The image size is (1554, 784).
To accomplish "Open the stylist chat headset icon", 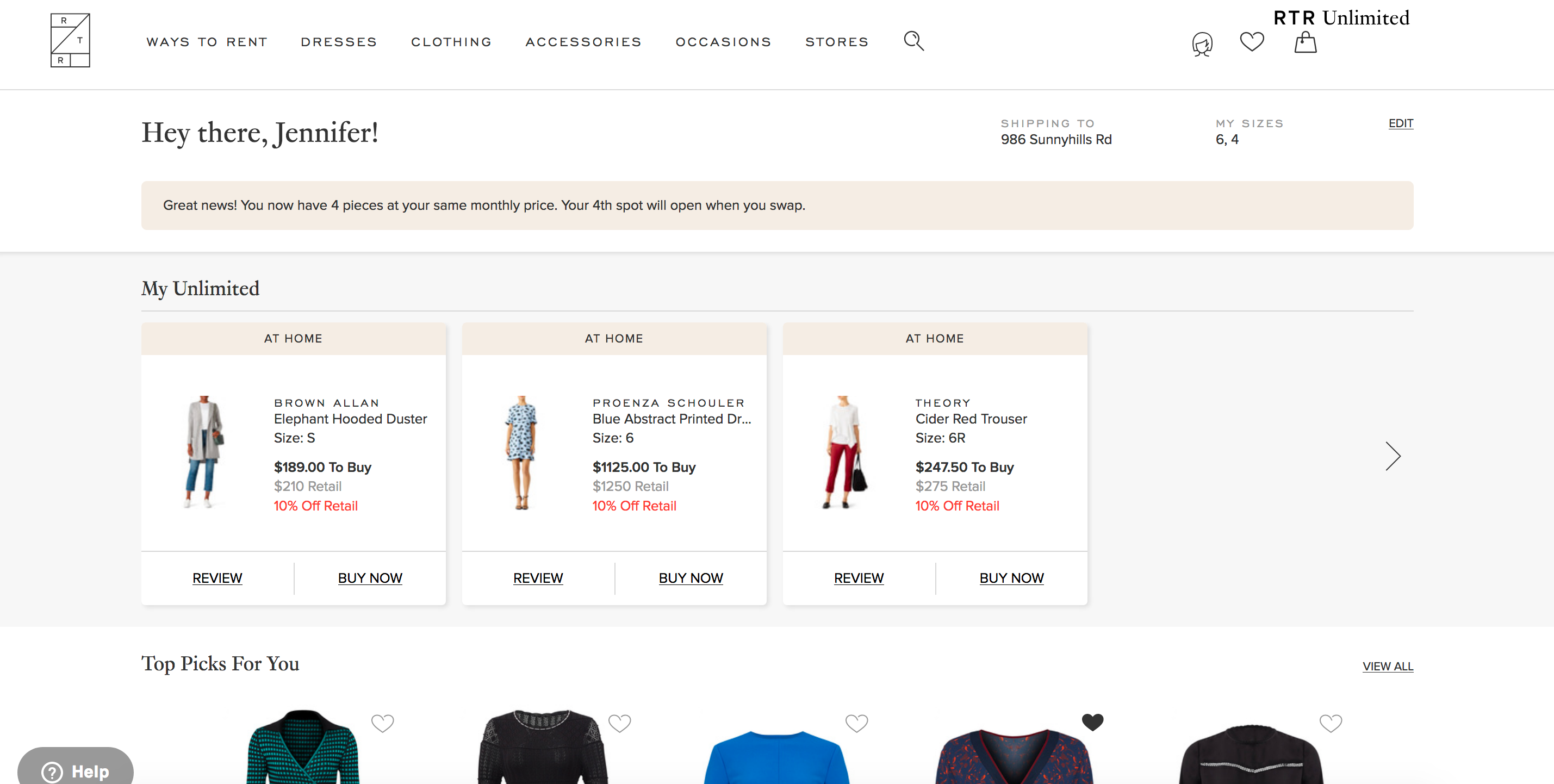I will tap(1202, 43).
